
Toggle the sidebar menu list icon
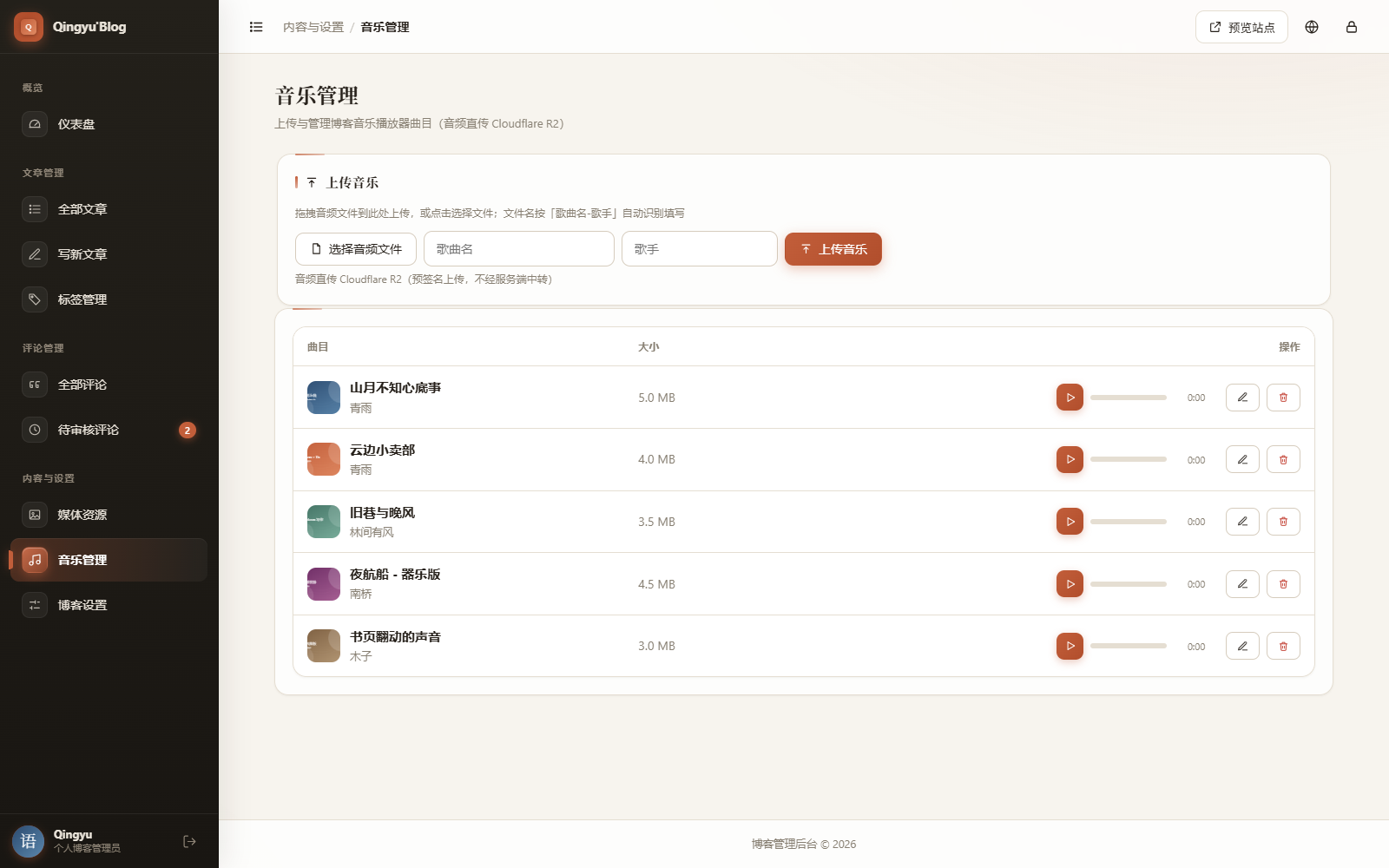point(256,27)
